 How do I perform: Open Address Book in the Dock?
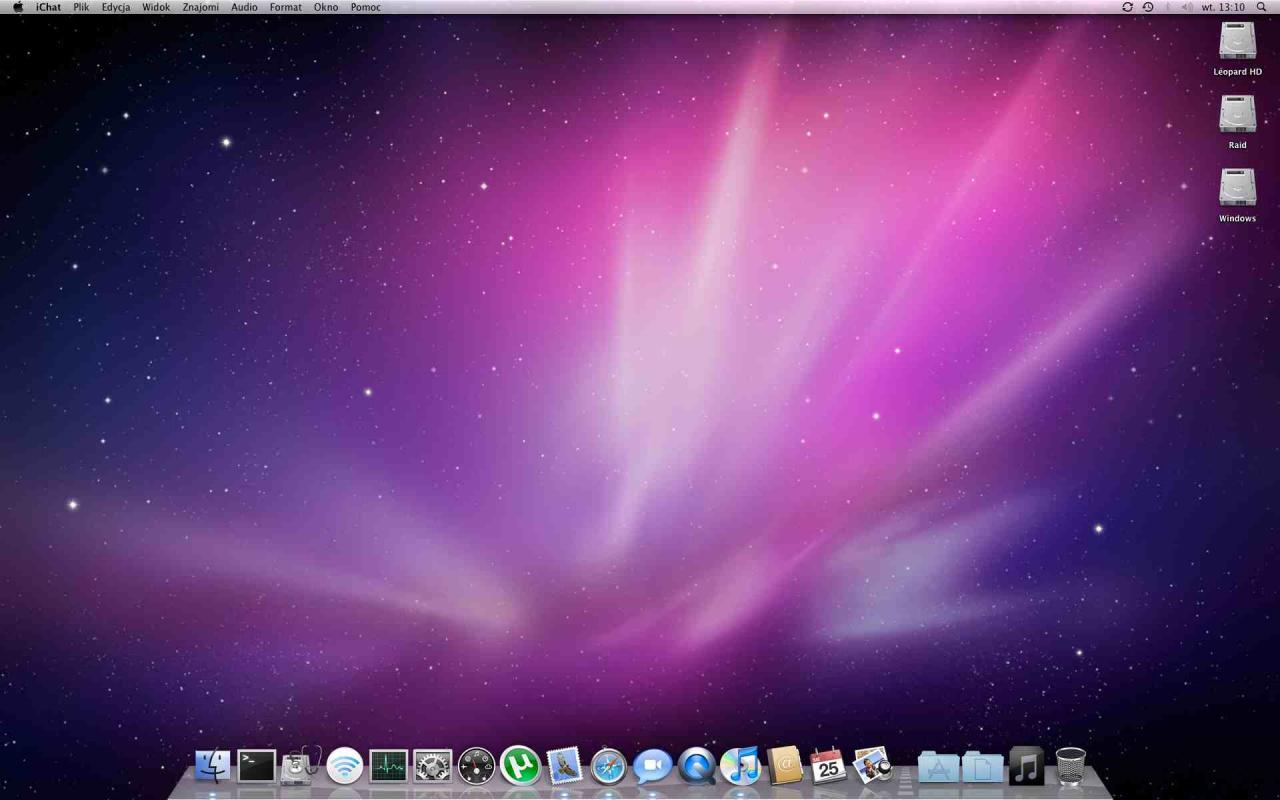click(785, 766)
